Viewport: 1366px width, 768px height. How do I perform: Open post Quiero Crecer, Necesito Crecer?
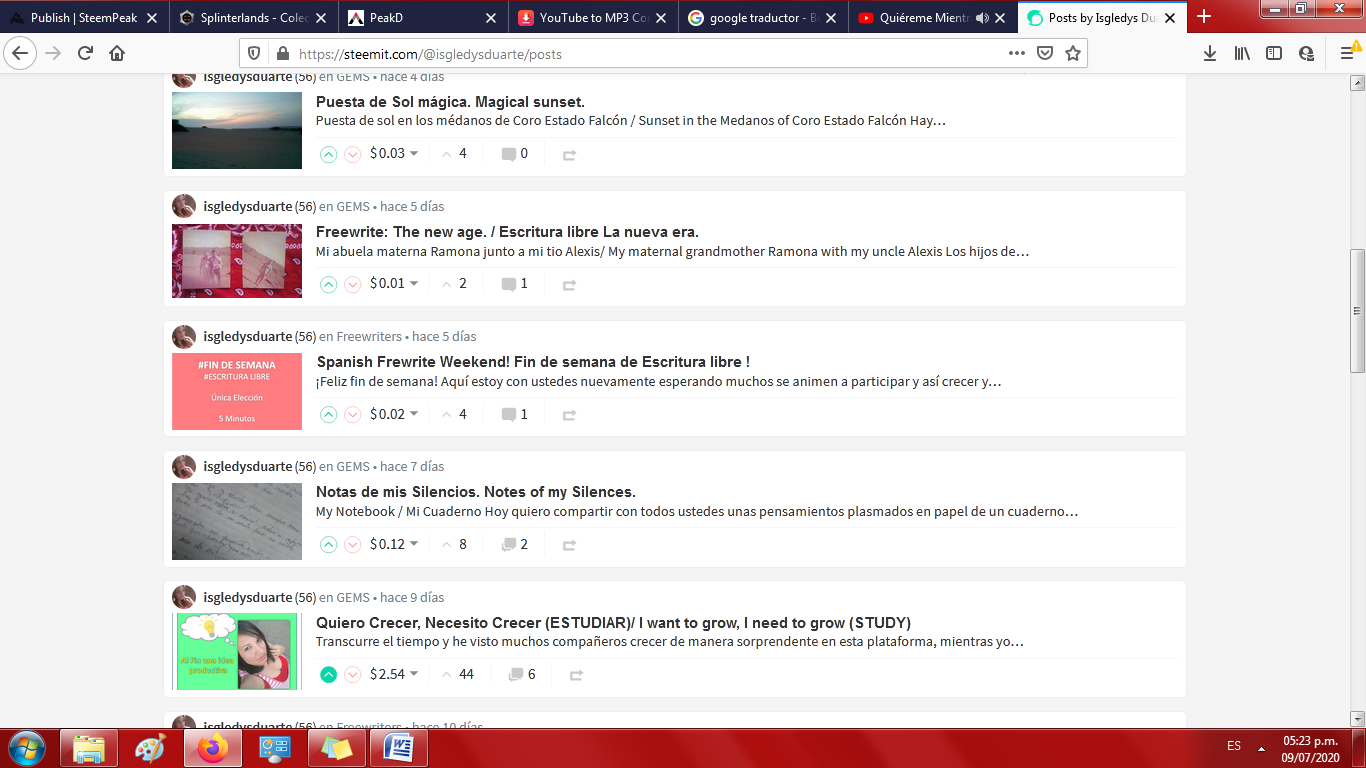click(613, 622)
